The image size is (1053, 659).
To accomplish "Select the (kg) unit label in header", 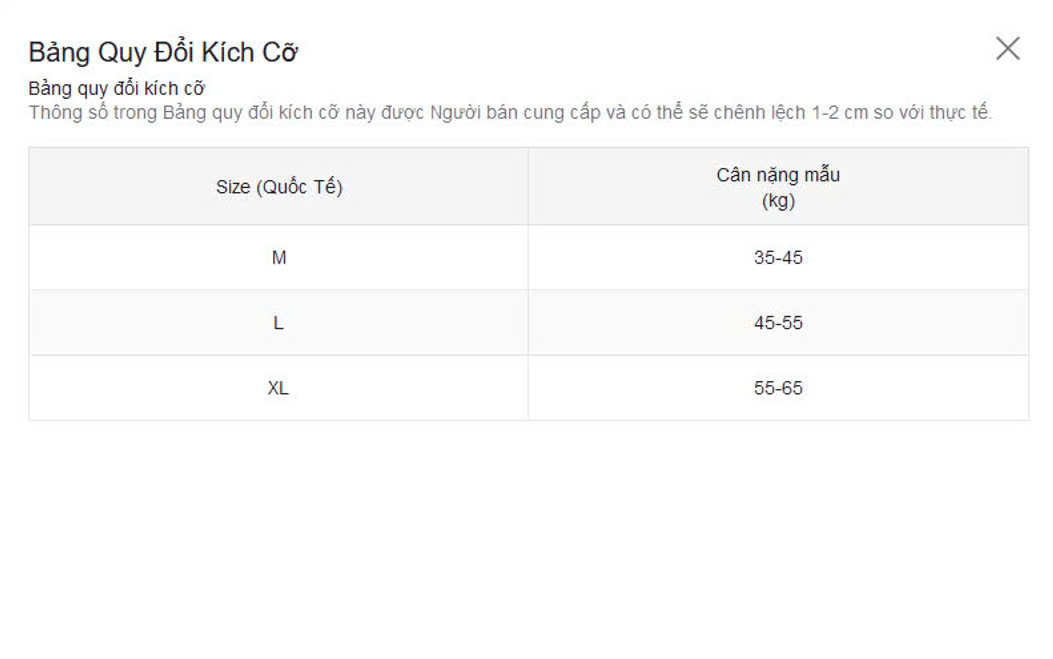I will (x=778, y=200).
